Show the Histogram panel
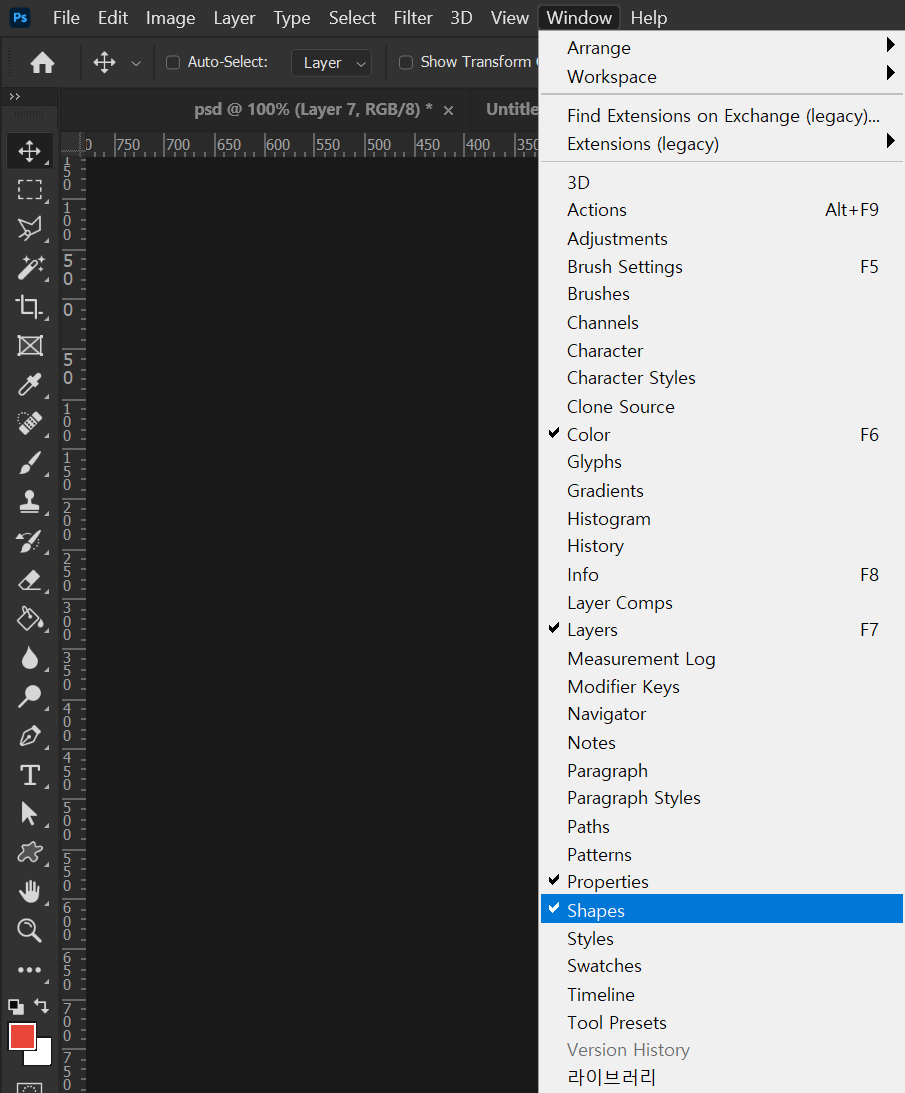 (722, 519)
